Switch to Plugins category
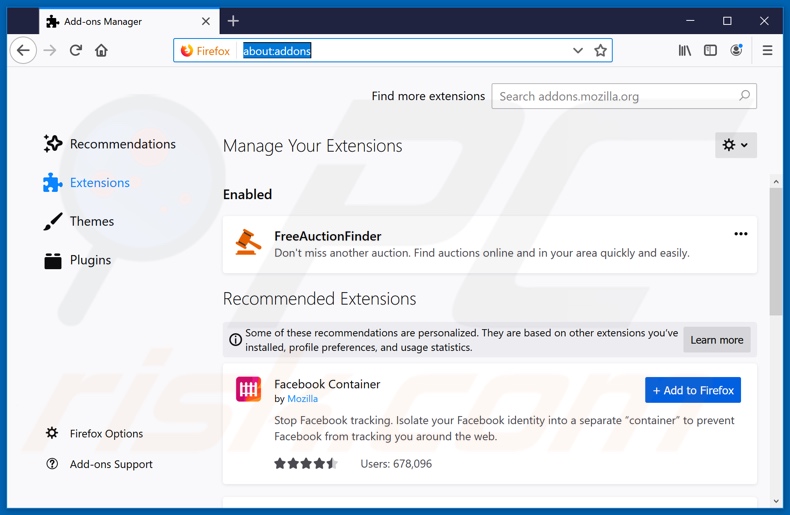790x515 pixels. [77, 260]
